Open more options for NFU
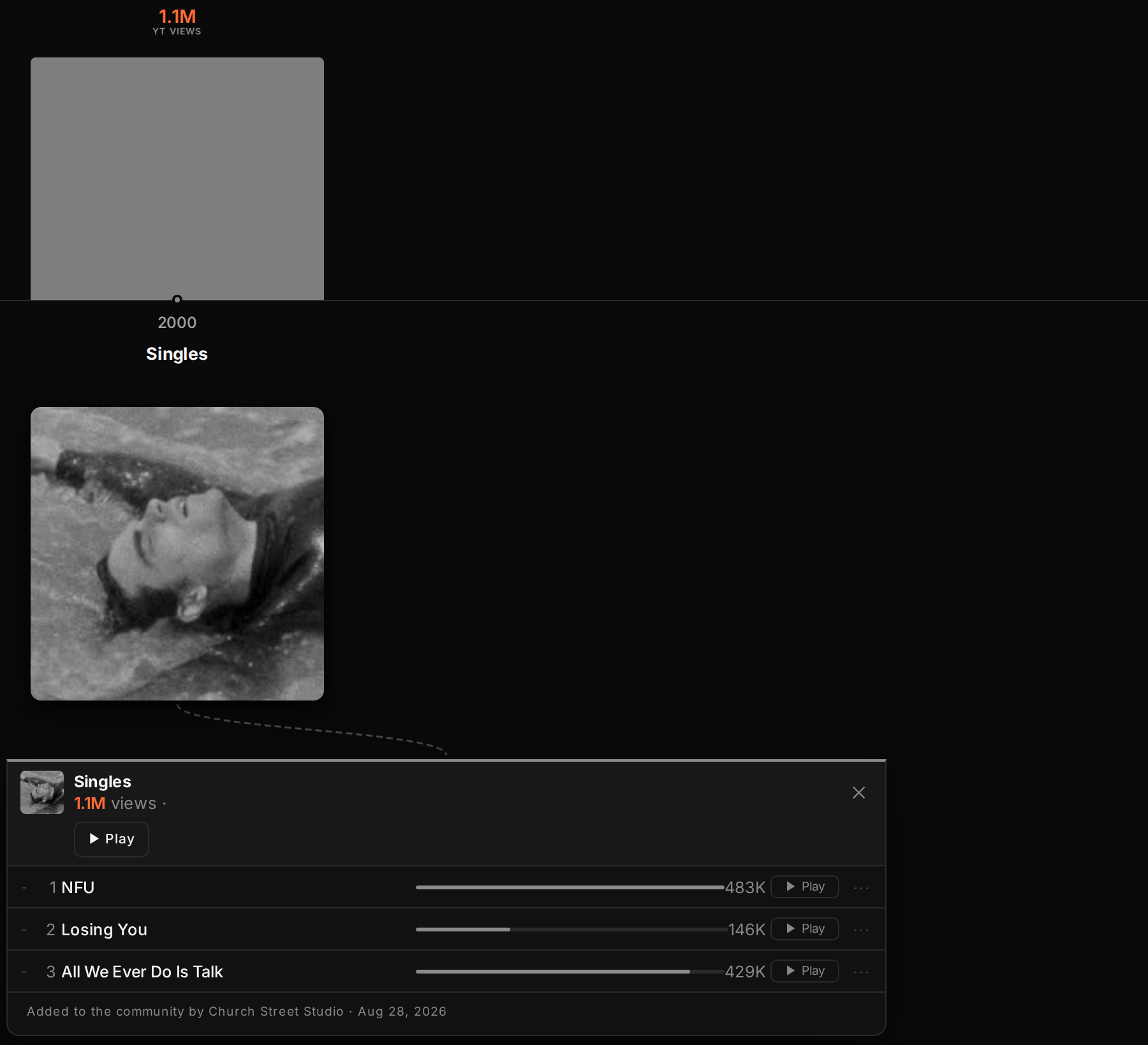 861,887
